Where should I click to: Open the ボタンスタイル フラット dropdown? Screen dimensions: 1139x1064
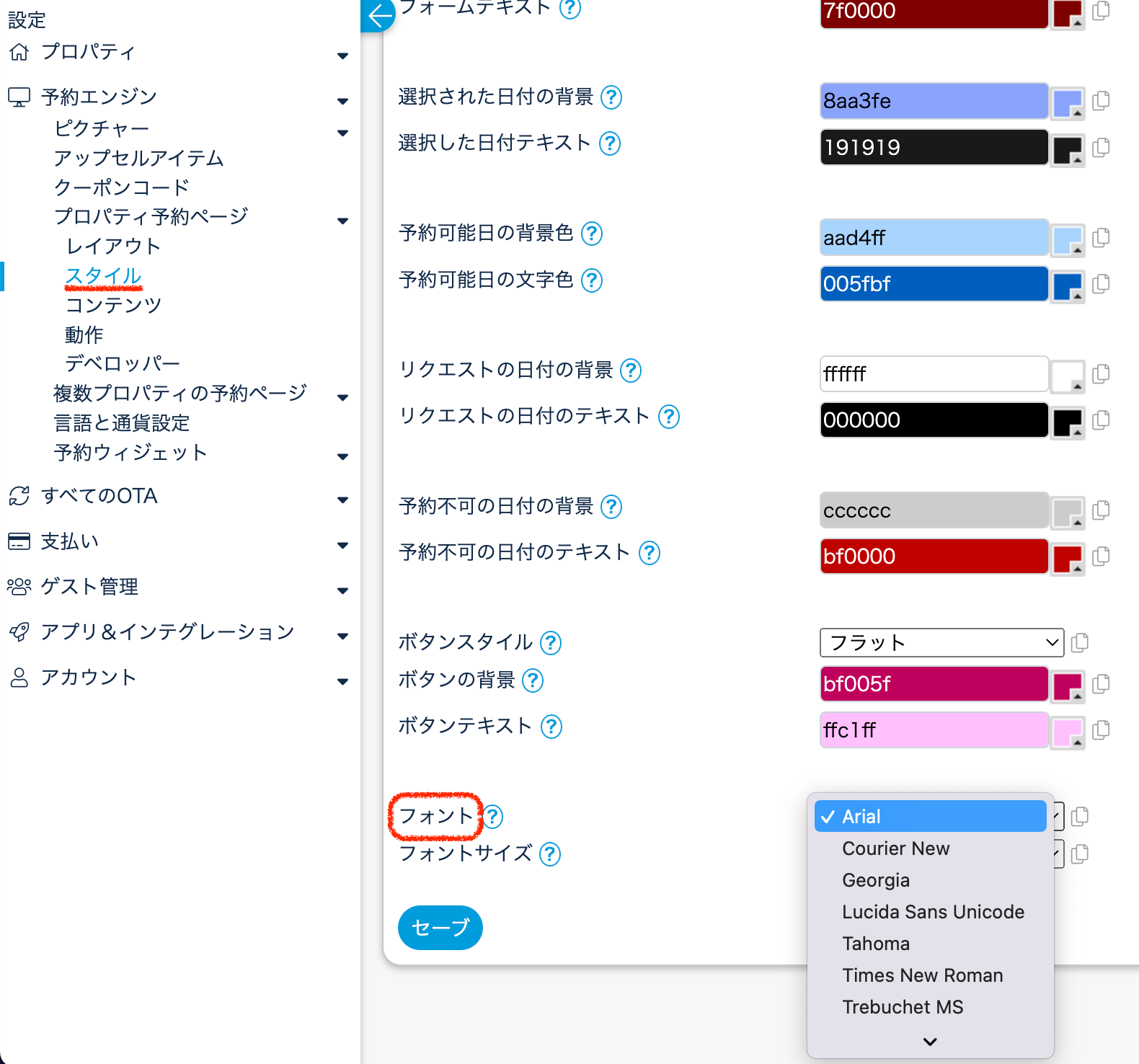[941, 642]
